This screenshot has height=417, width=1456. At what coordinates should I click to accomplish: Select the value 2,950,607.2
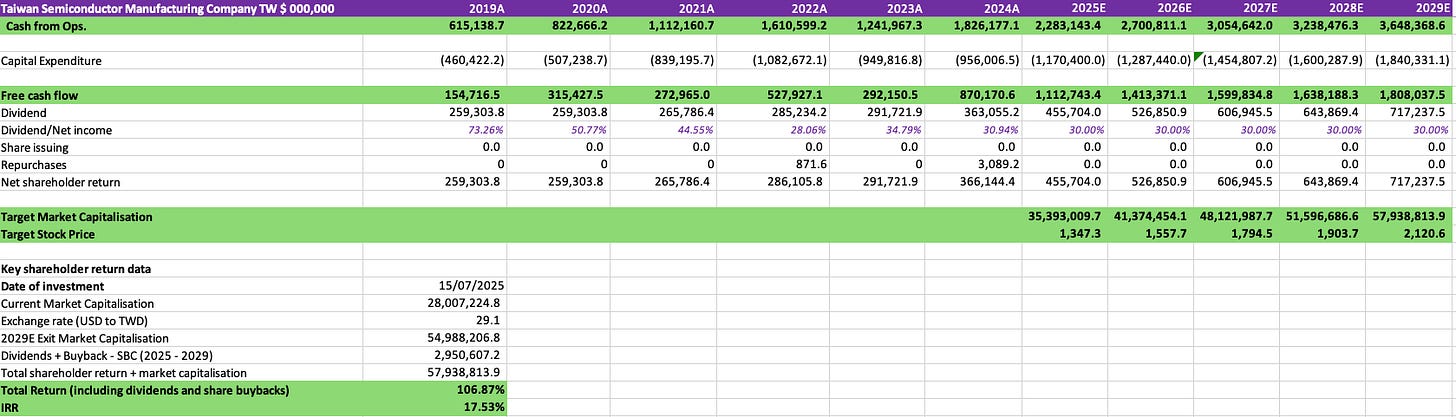click(x=471, y=355)
